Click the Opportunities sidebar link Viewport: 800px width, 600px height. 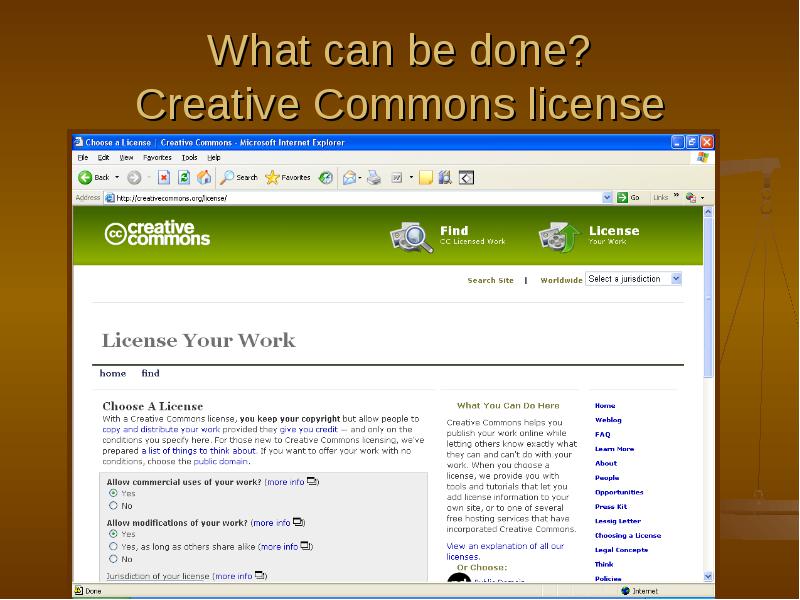pyautogui.click(x=619, y=492)
